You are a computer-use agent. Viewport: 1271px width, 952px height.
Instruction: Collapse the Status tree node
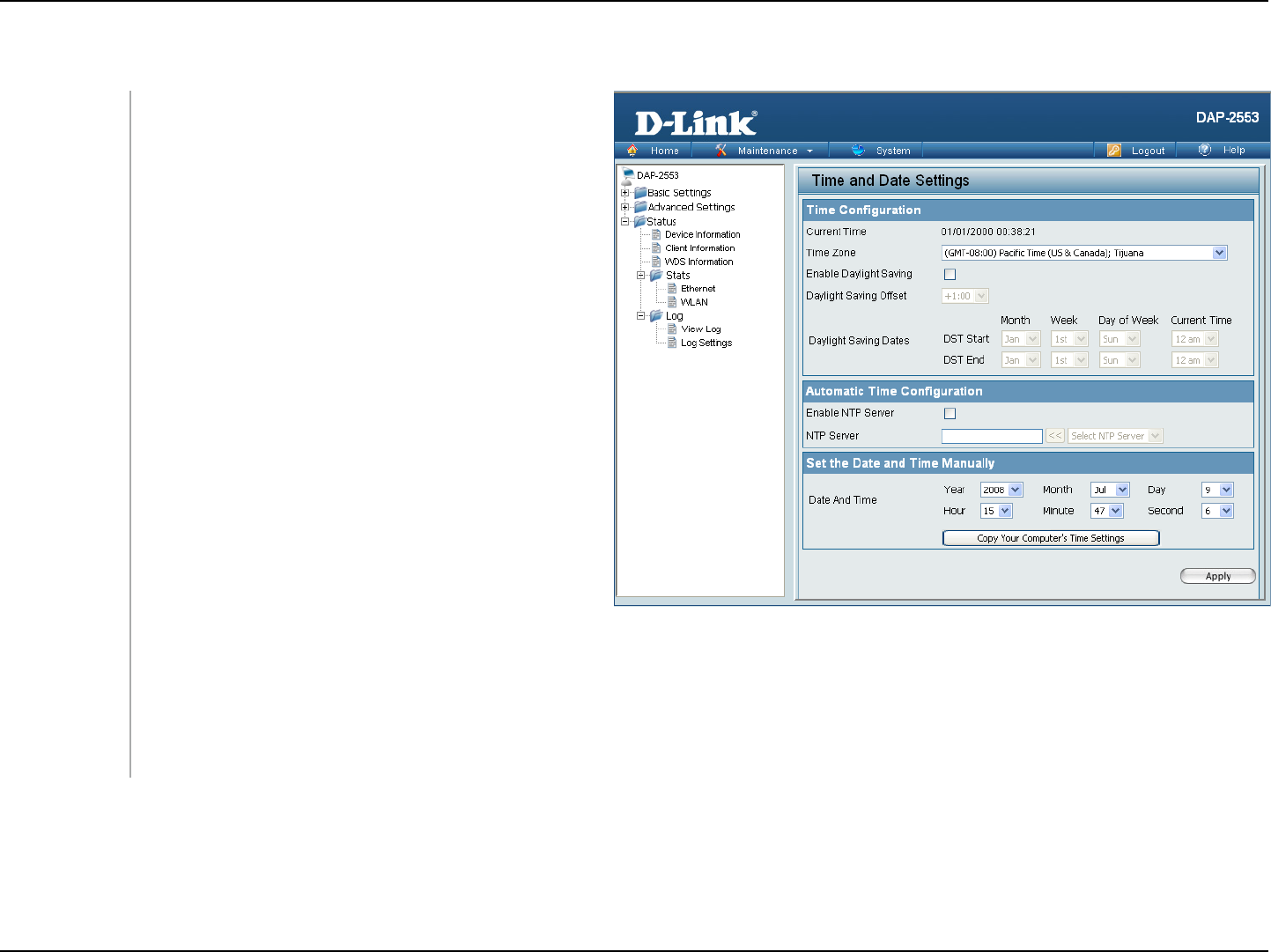click(625, 222)
